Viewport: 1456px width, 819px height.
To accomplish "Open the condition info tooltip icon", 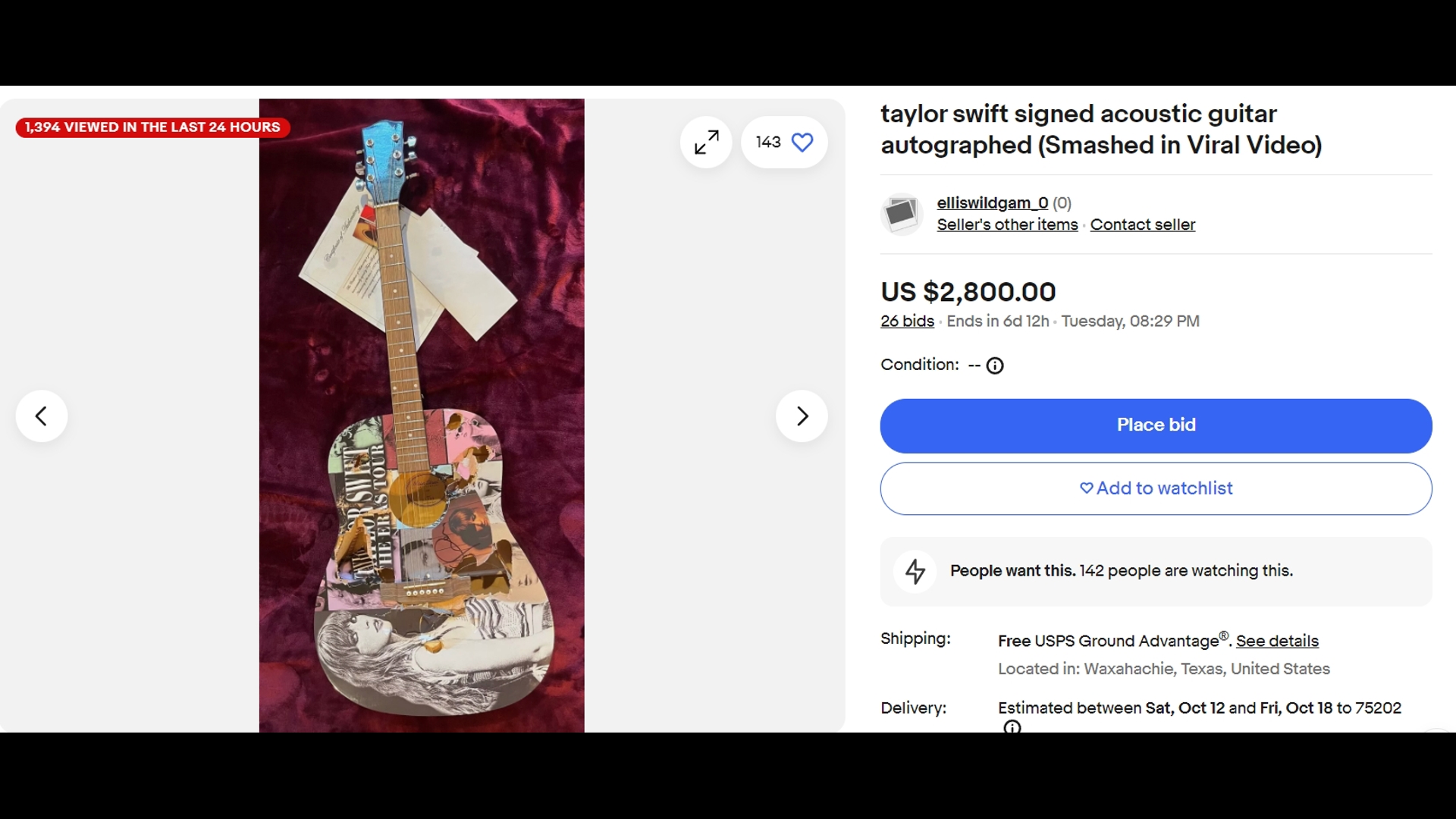I will coord(994,366).
